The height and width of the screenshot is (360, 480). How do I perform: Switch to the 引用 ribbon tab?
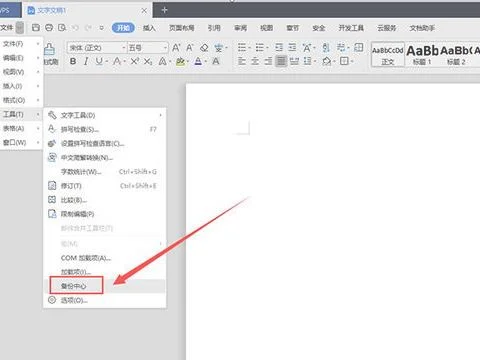point(214,28)
